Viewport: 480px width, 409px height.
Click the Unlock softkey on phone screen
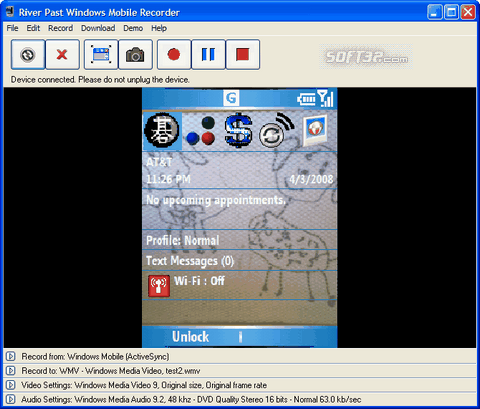coord(190,337)
